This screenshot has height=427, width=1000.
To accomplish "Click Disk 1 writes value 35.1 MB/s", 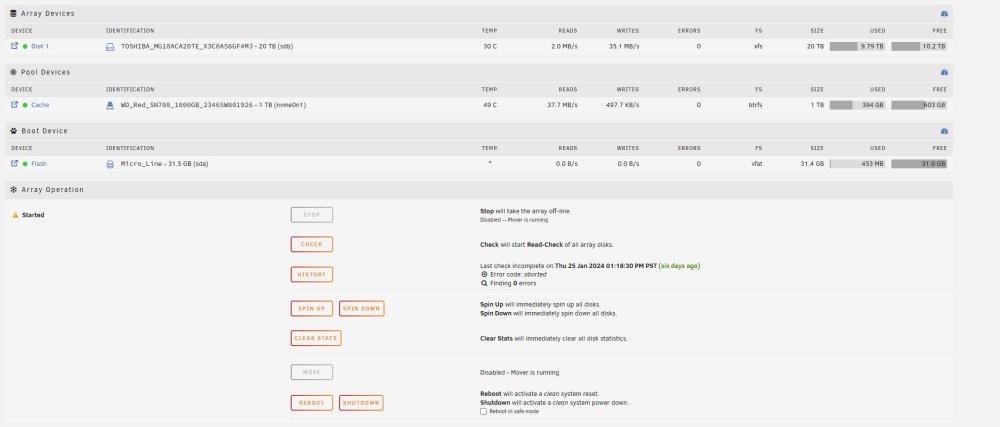I will click(x=624, y=47).
